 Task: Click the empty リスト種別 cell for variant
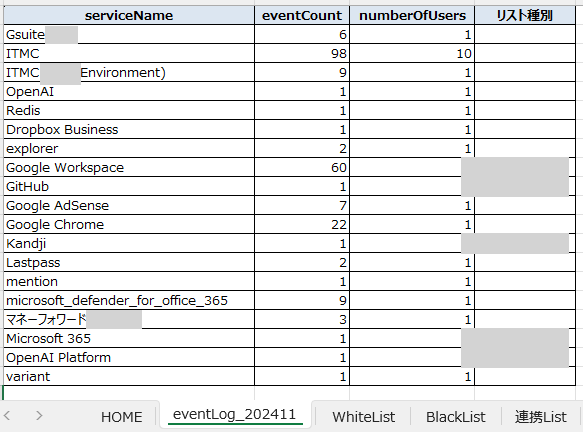point(525,376)
